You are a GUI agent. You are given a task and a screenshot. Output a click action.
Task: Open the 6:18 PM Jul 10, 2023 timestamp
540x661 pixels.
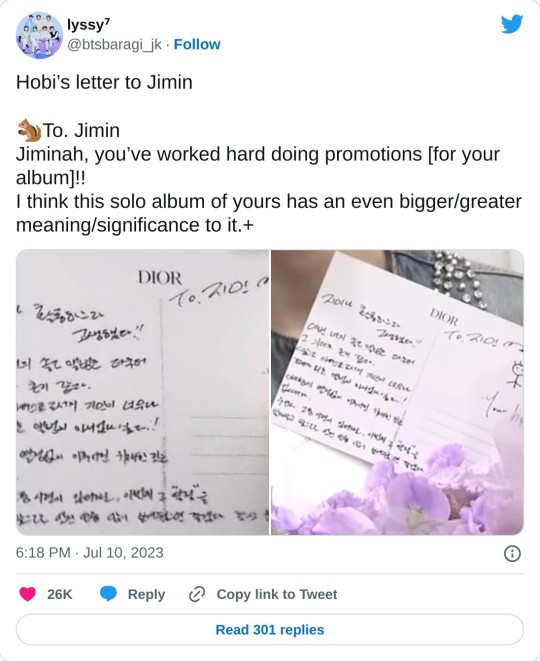point(90,553)
